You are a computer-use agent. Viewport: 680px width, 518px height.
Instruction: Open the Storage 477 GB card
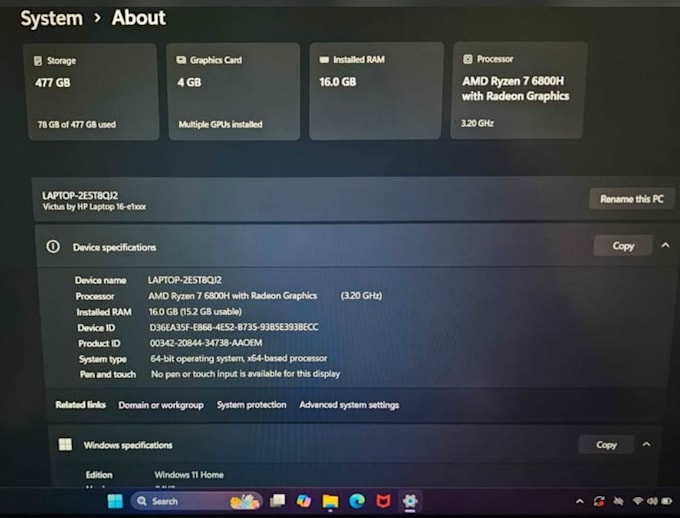92,92
